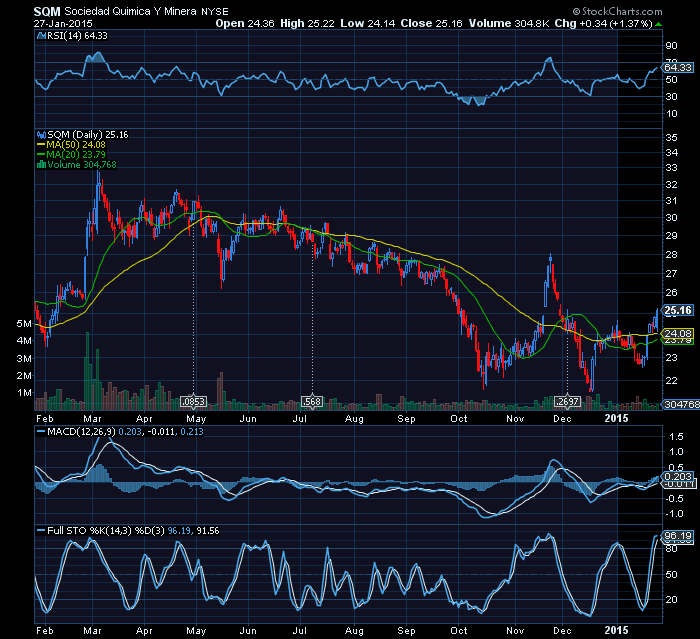Click the .568 dividend marker in July
700x639 pixels.
pos(312,401)
